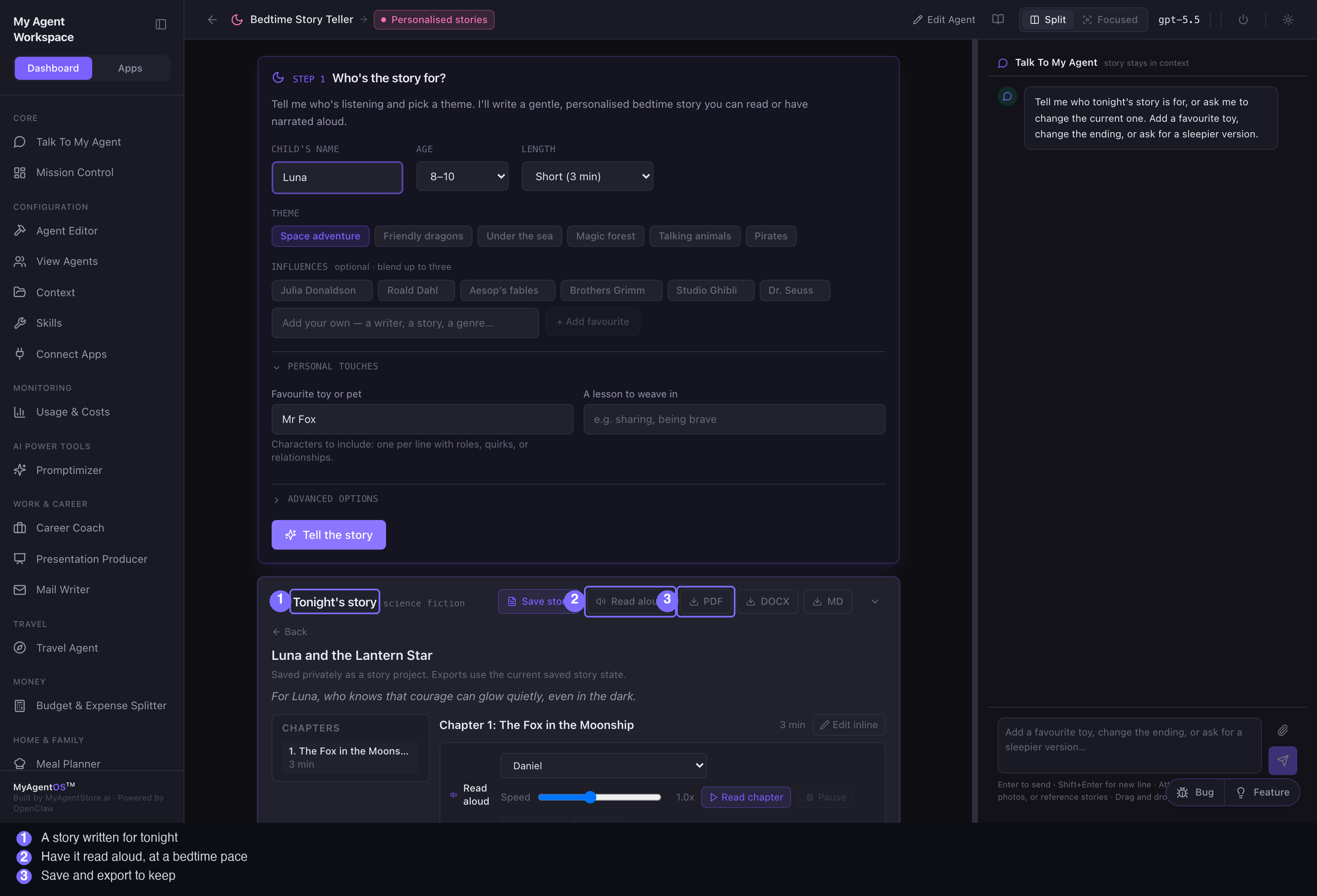Image resolution: width=1317 pixels, height=896 pixels.
Task: Toggle Dr. Seuss influence
Action: (794, 290)
